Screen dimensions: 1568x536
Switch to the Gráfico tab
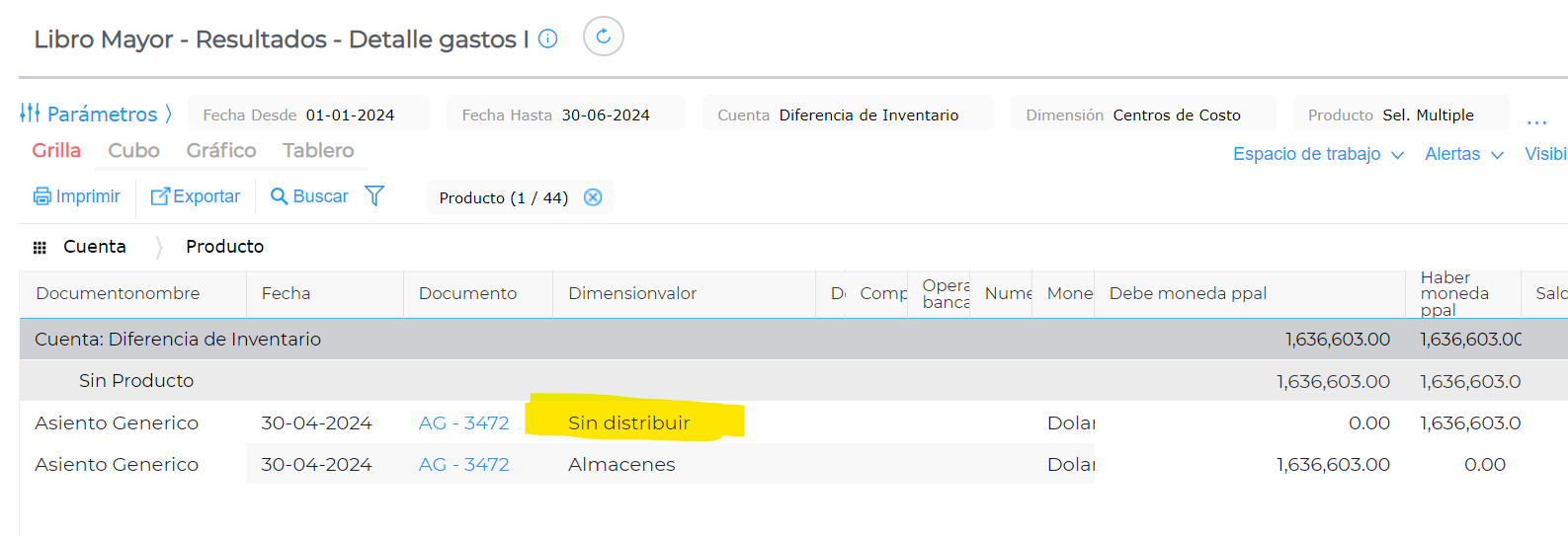click(x=221, y=150)
